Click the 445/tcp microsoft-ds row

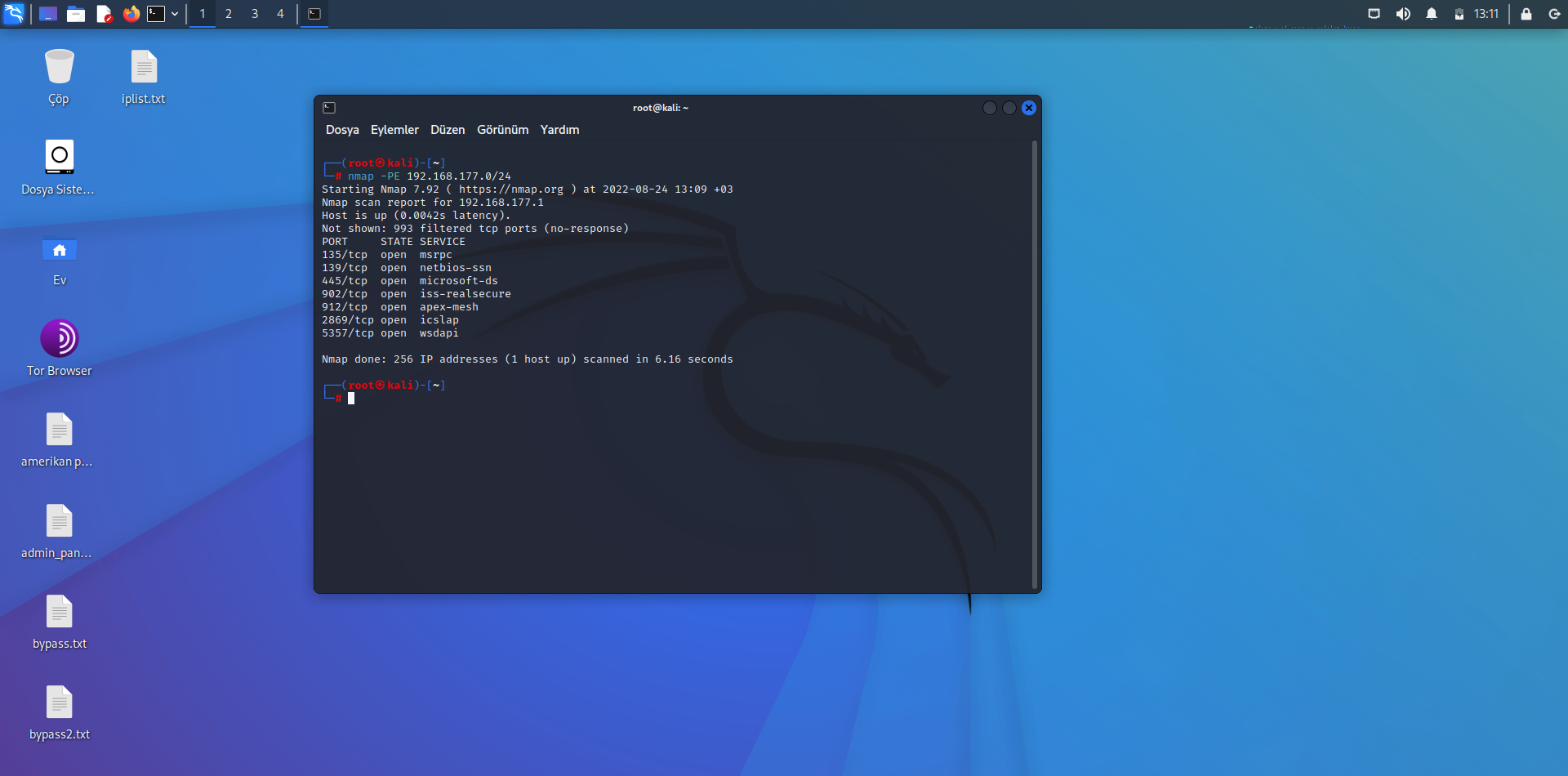tap(410, 281)
